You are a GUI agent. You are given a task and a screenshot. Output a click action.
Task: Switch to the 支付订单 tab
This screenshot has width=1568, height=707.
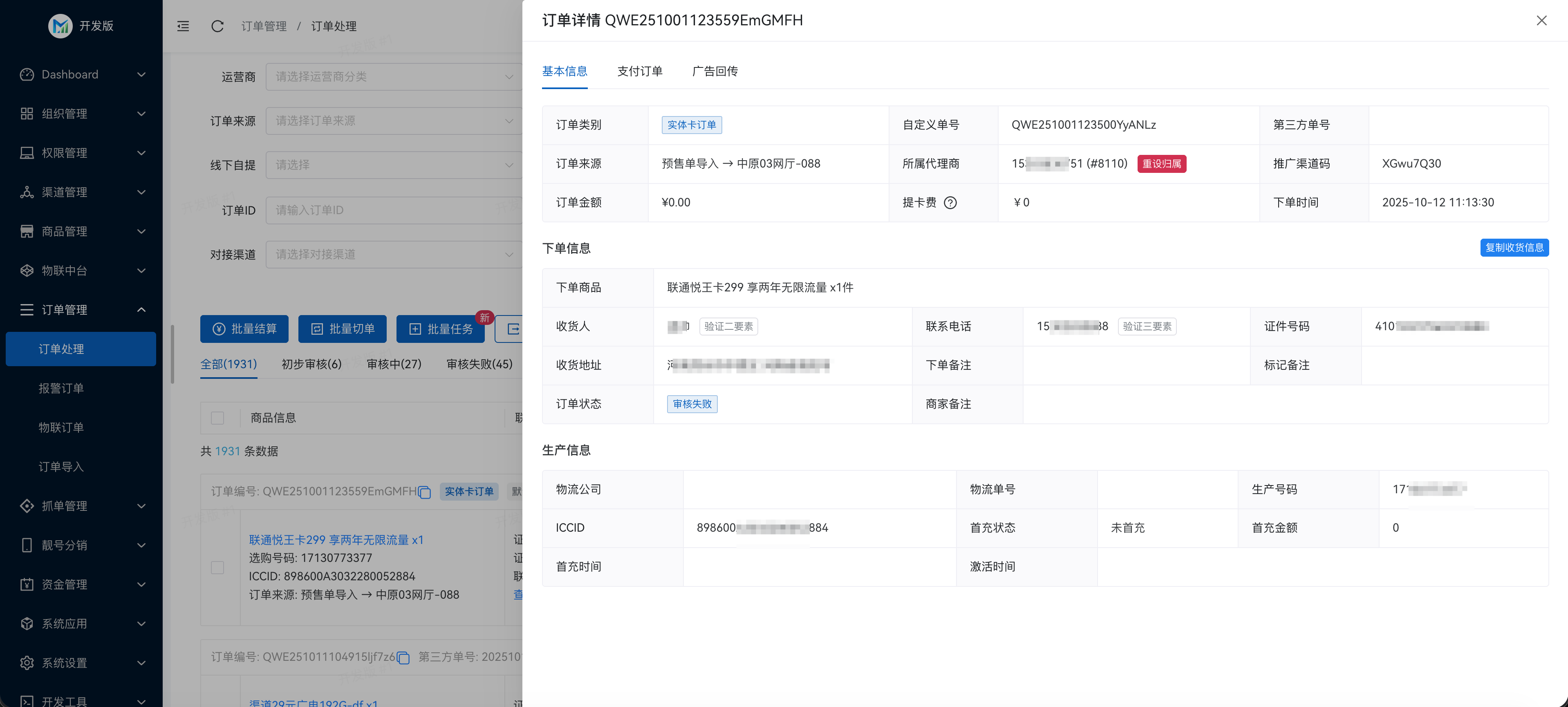point(640,71)
